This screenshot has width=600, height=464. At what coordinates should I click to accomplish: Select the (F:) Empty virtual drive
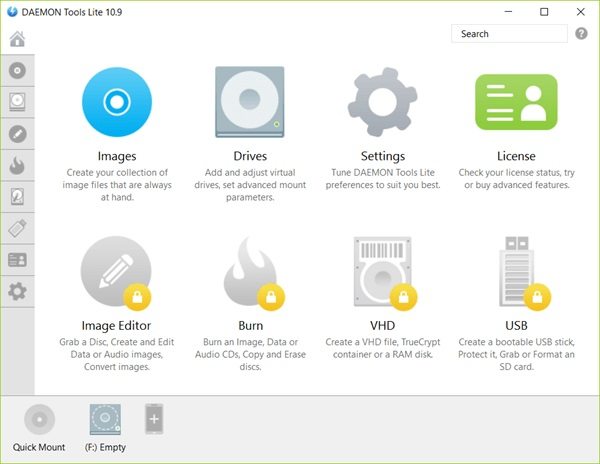(x=105, y=419)
